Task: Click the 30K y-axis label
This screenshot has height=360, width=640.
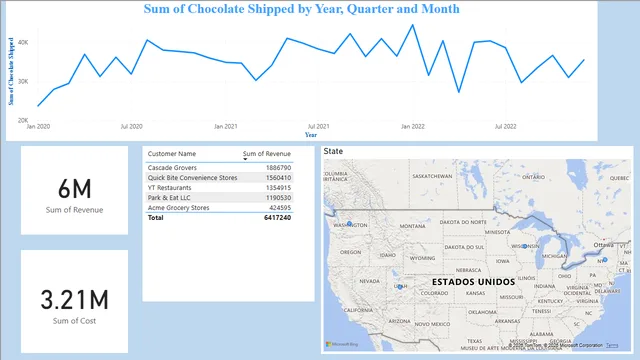Action: [23, 82]
